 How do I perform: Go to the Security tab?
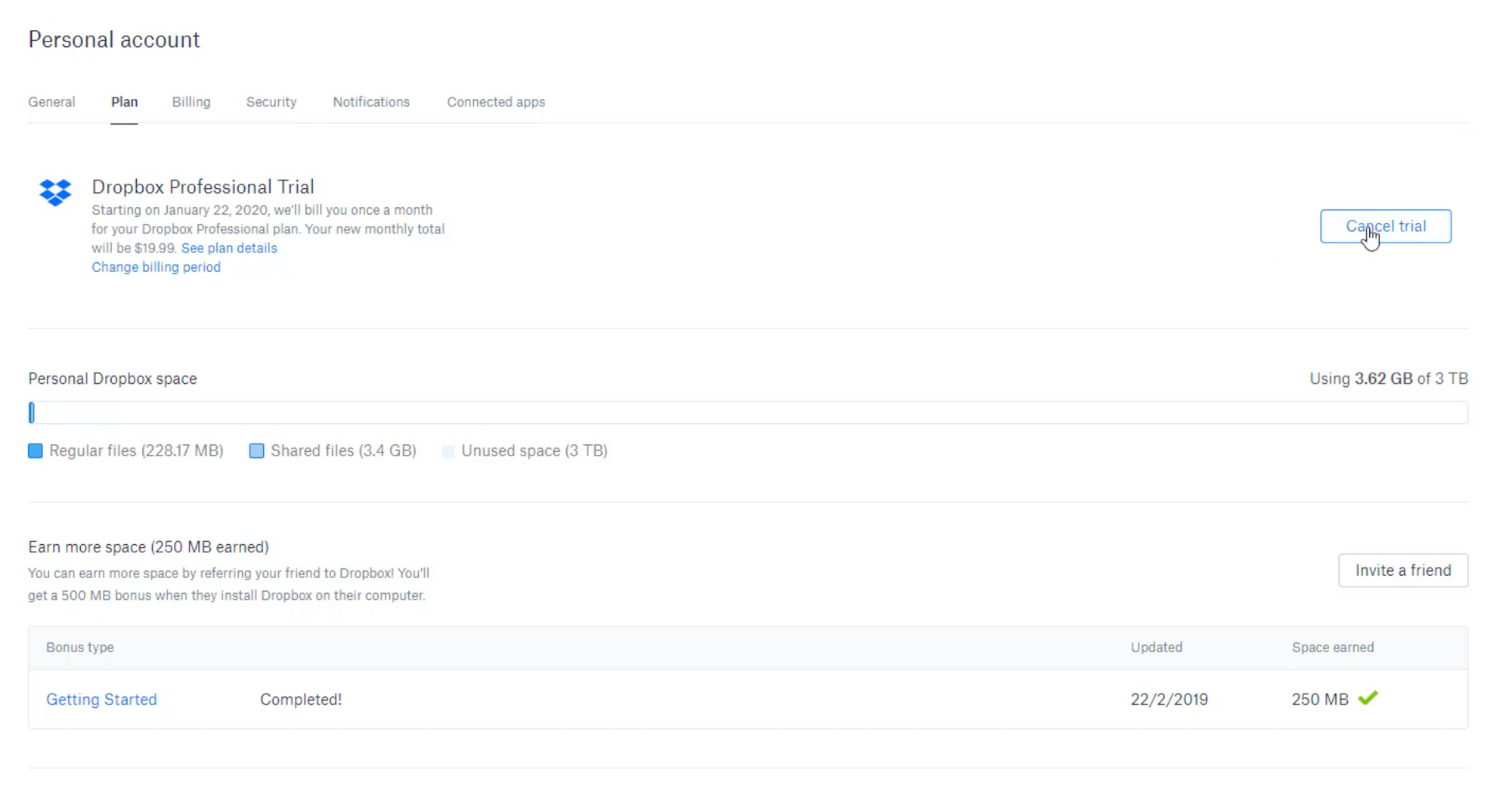coord(271,102)
